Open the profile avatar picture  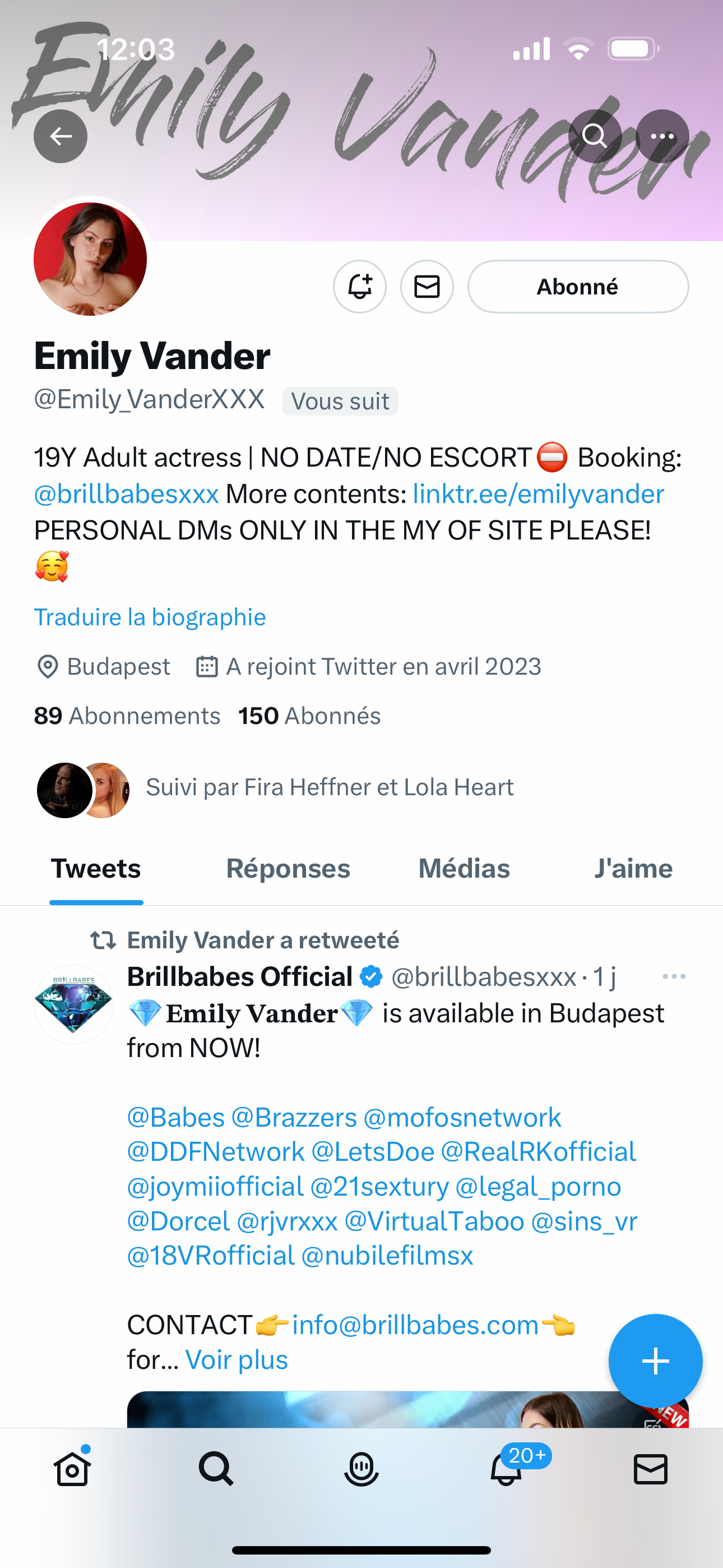point(90,259)
